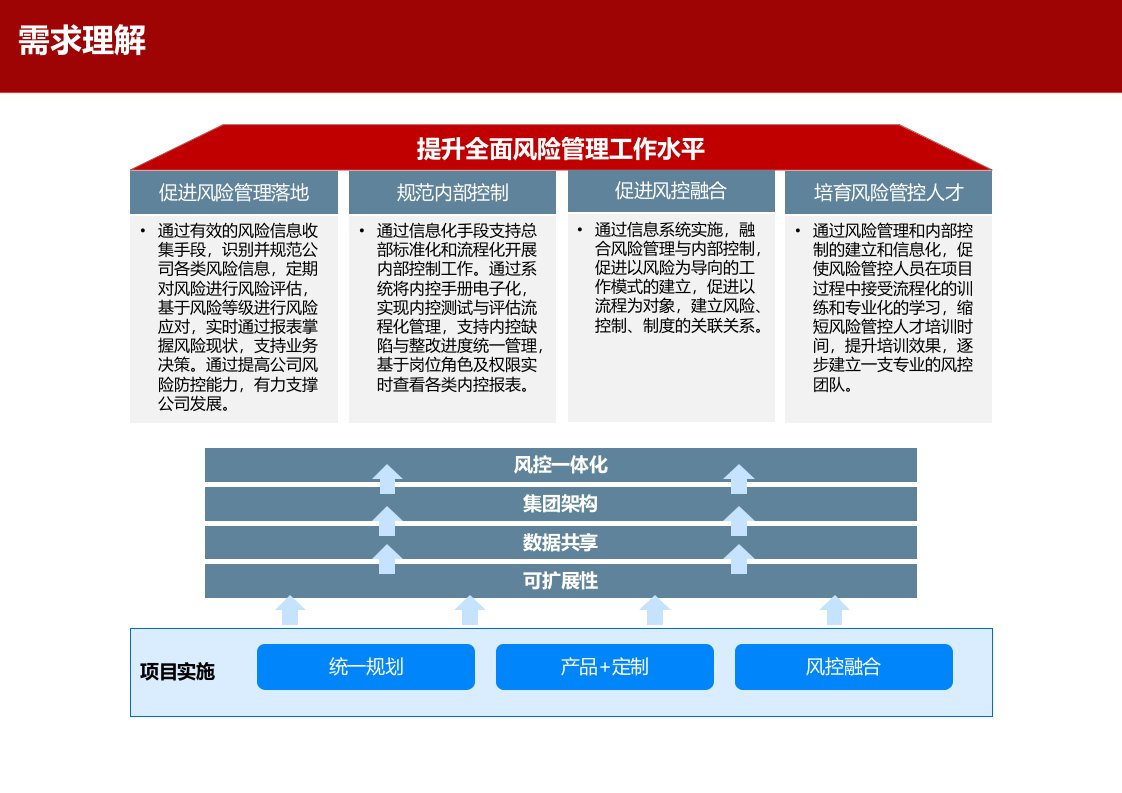Click left arrow pointing into 风控一体化 bar
The image size is (1122, 793).
pyautogui.click(x=388, y=479)
